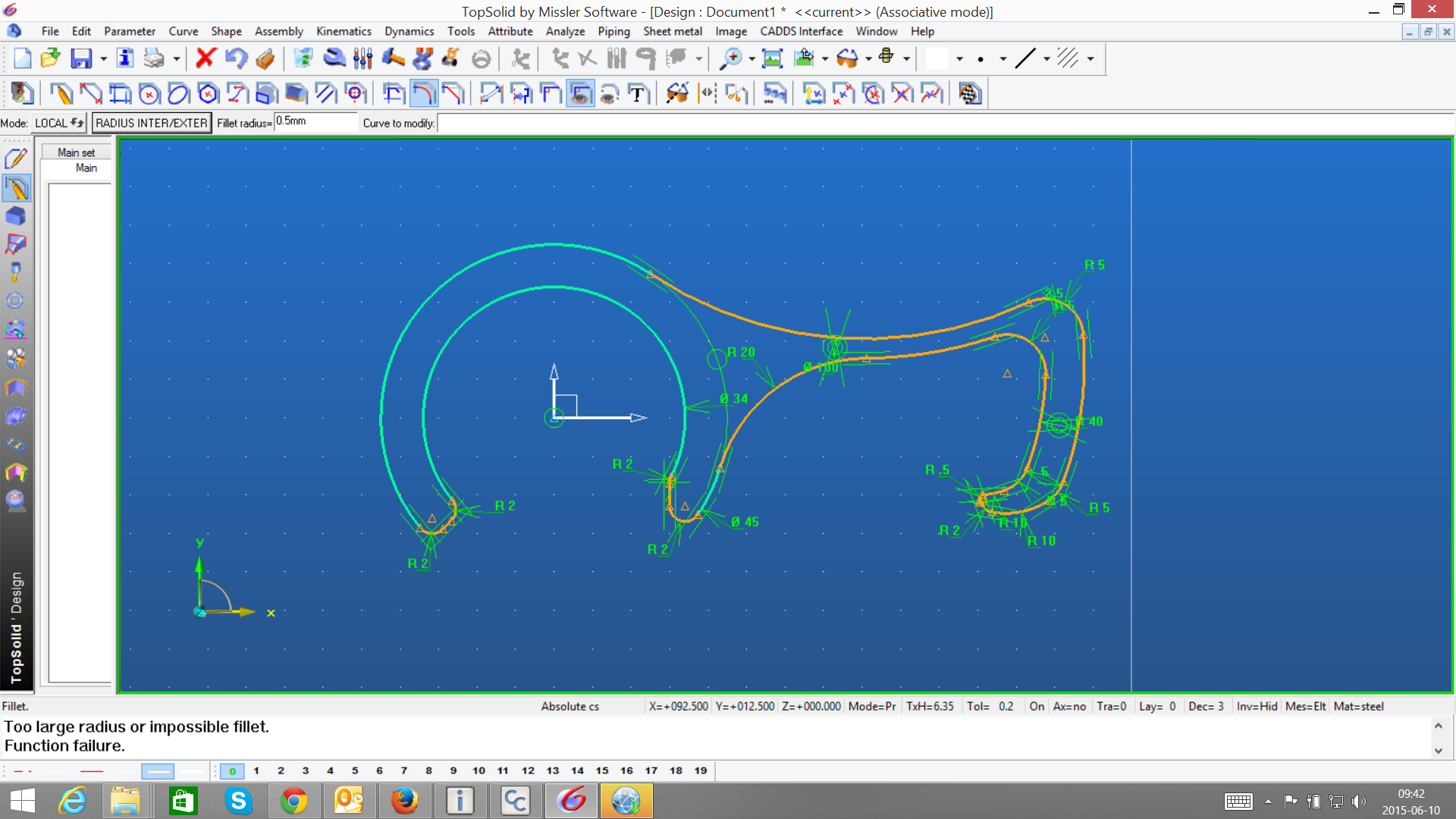Choose the polygon curve tool
The width and height of the screenshot is (1456, 819).
point(208,94)
